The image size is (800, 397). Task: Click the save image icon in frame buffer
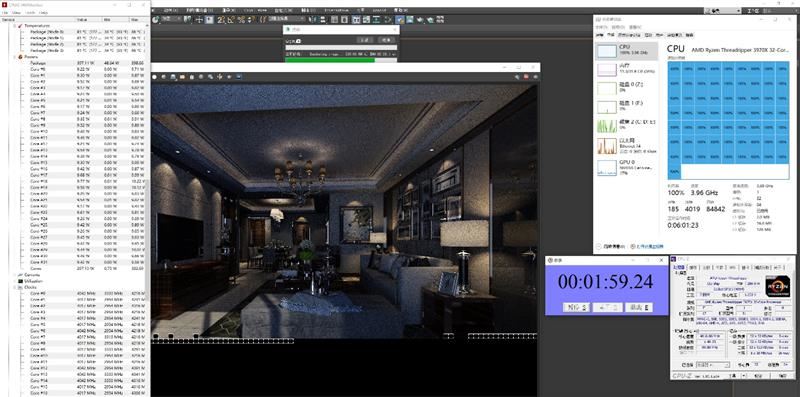tap(173, 77)
